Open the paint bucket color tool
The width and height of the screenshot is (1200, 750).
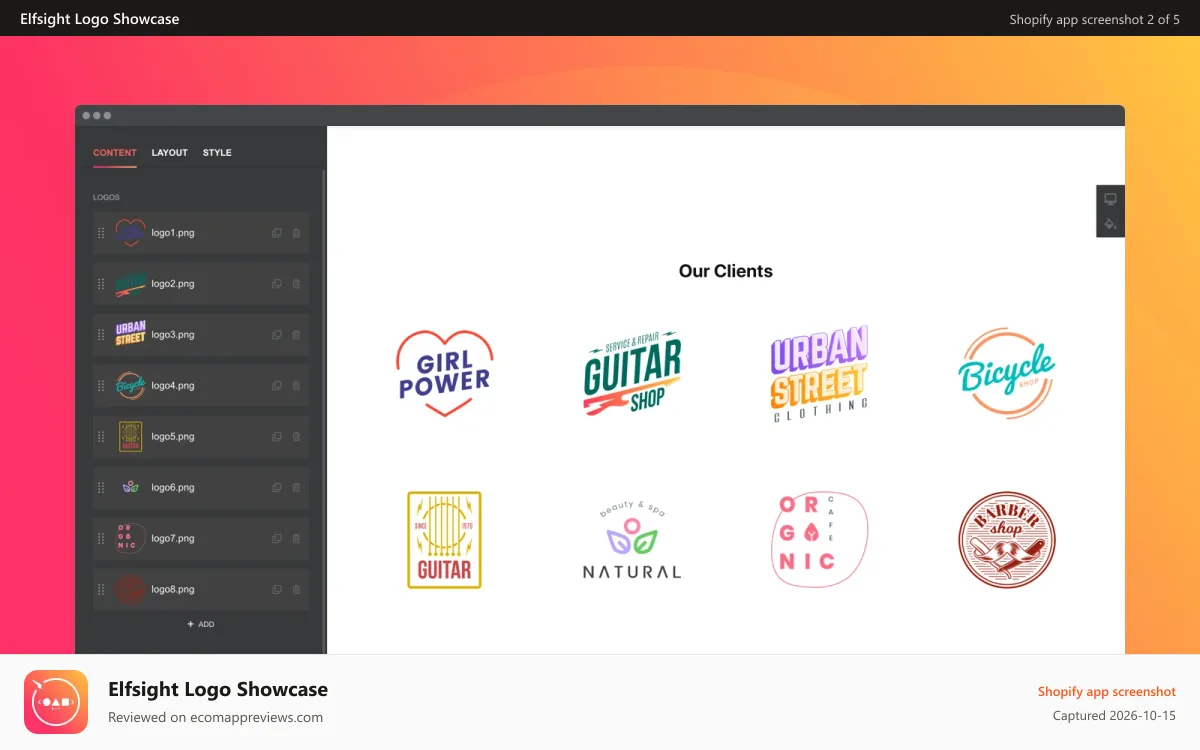click(1110, 224)
